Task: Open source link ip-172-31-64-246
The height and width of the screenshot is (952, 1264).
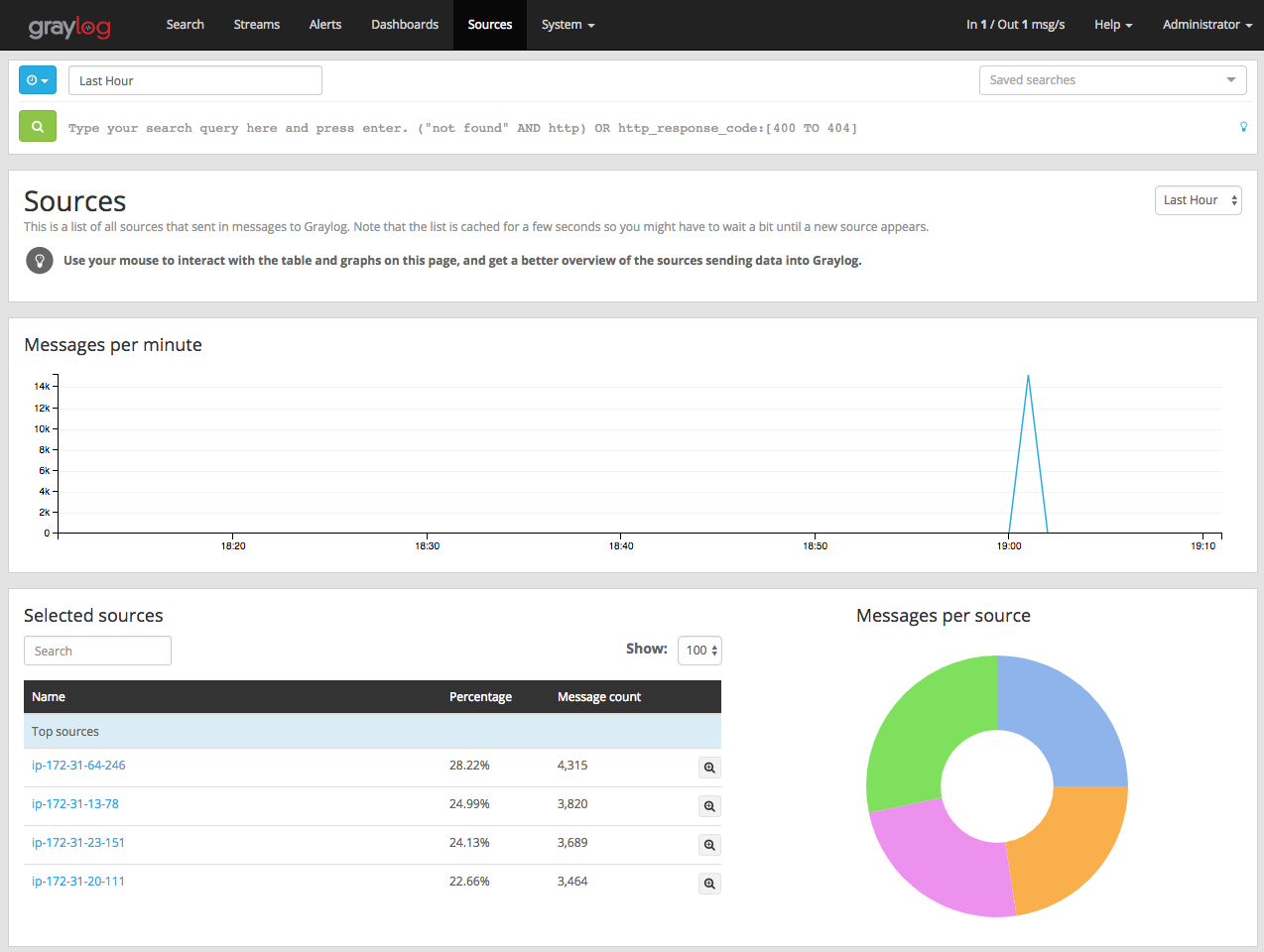Action: [78, 766]
